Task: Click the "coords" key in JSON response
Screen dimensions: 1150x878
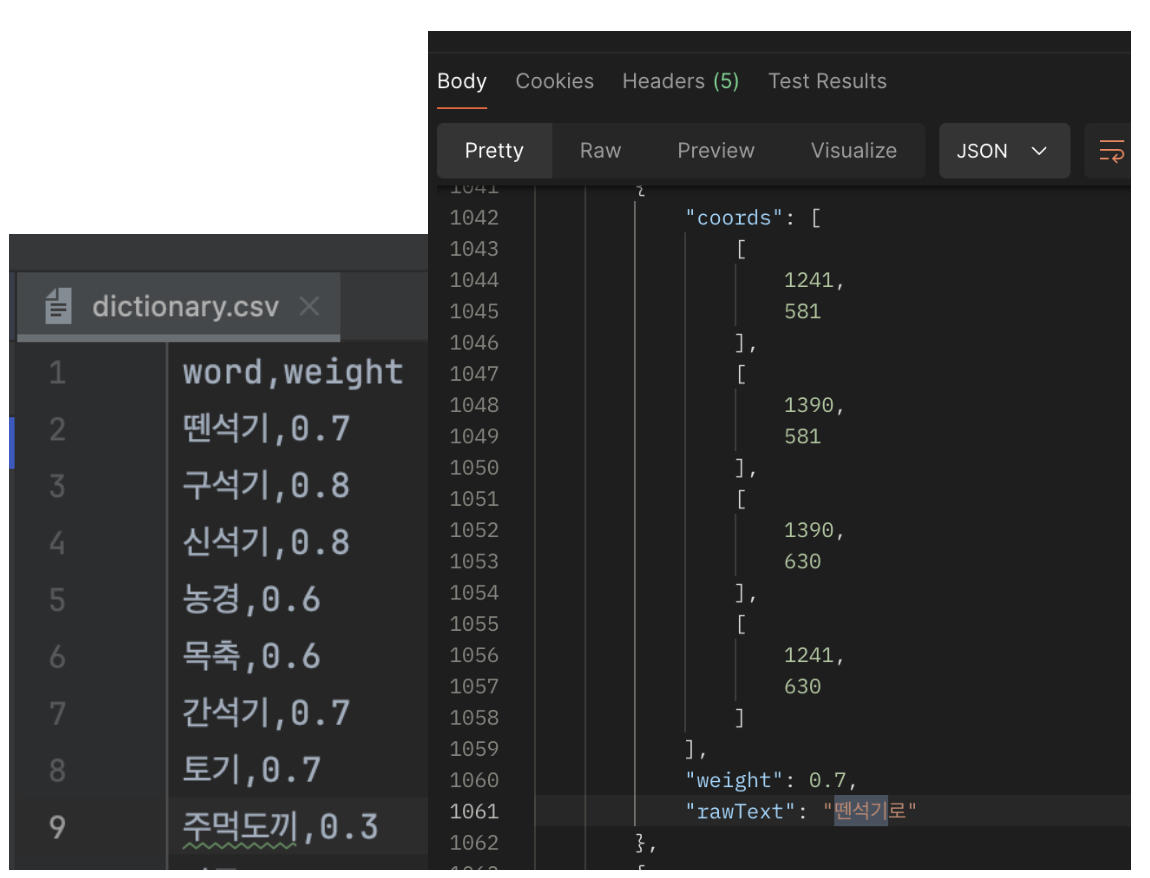Action: click(734, 218)
